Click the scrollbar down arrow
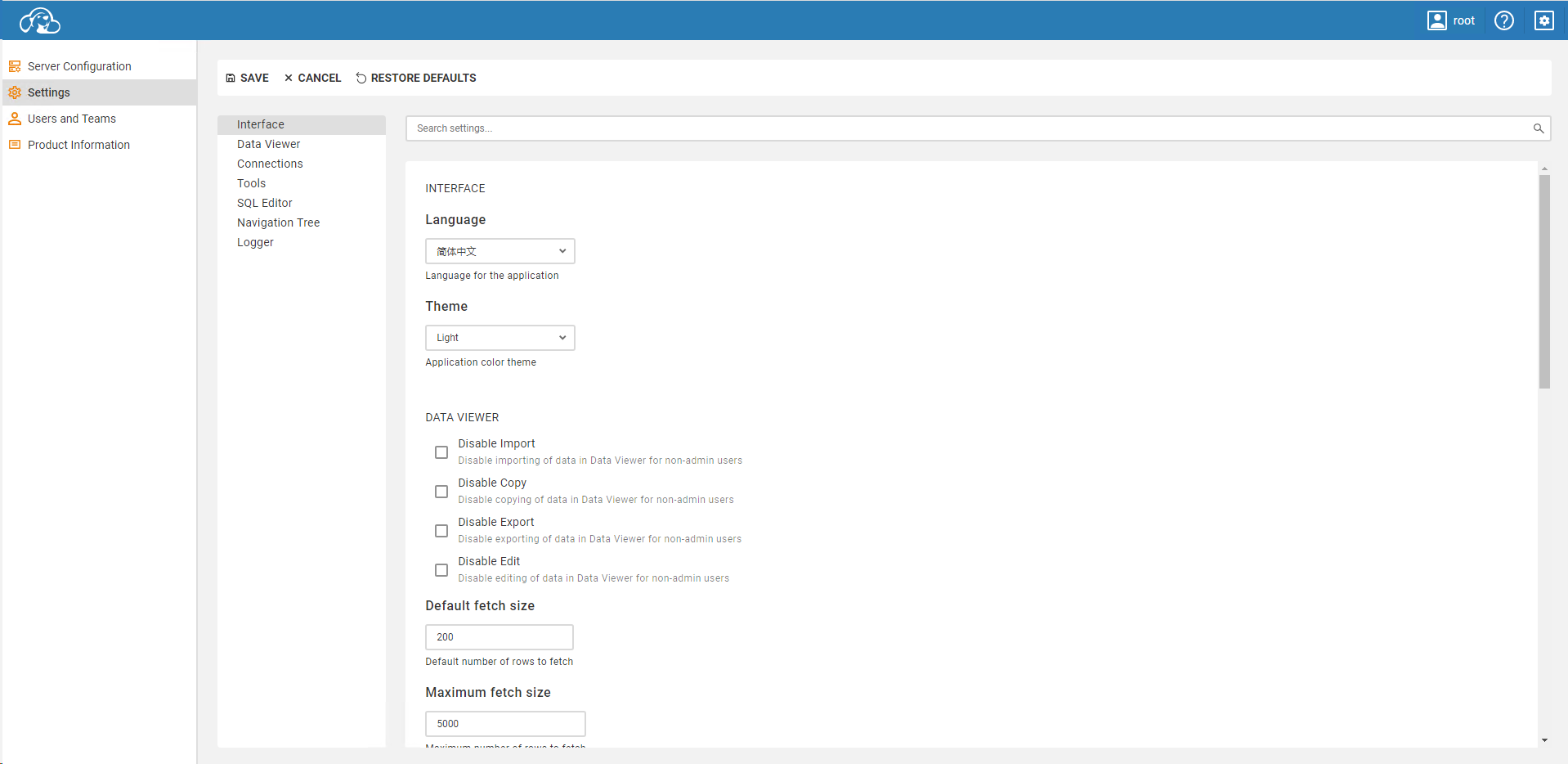The height and width of the screenshot is (764, 1568). click(x=1544, y=740)
